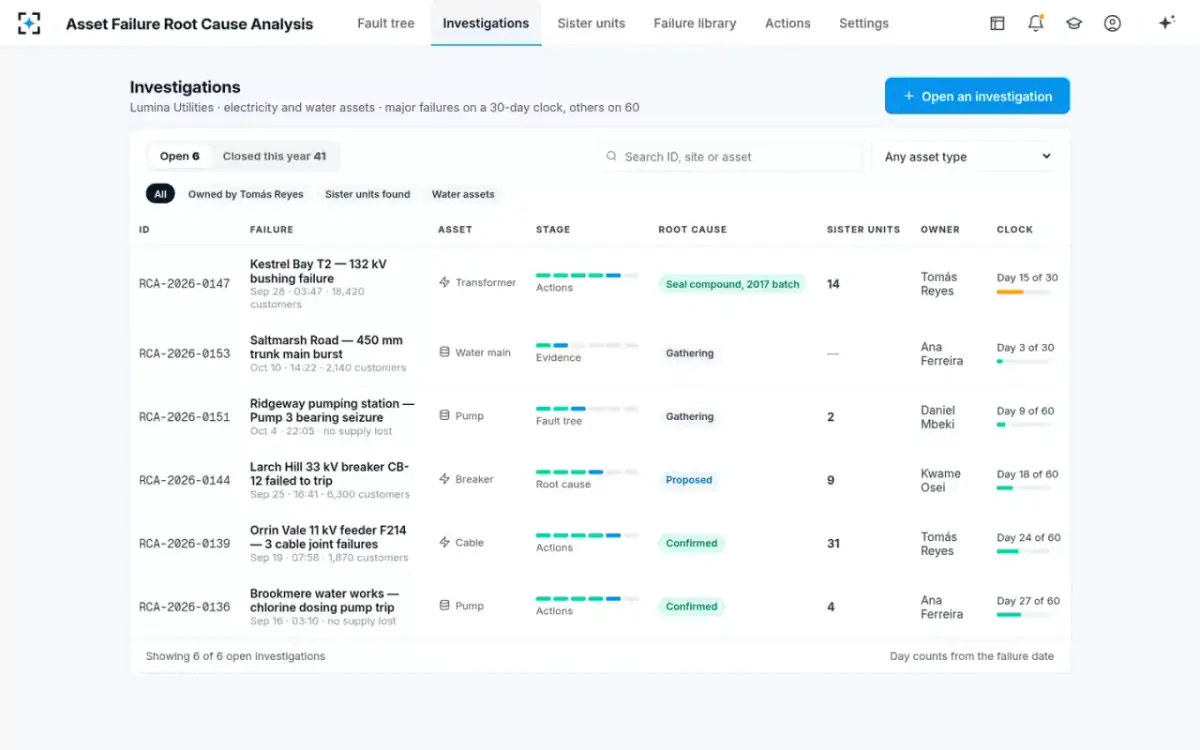Open the layout panel icon

(x=997, y=23)
